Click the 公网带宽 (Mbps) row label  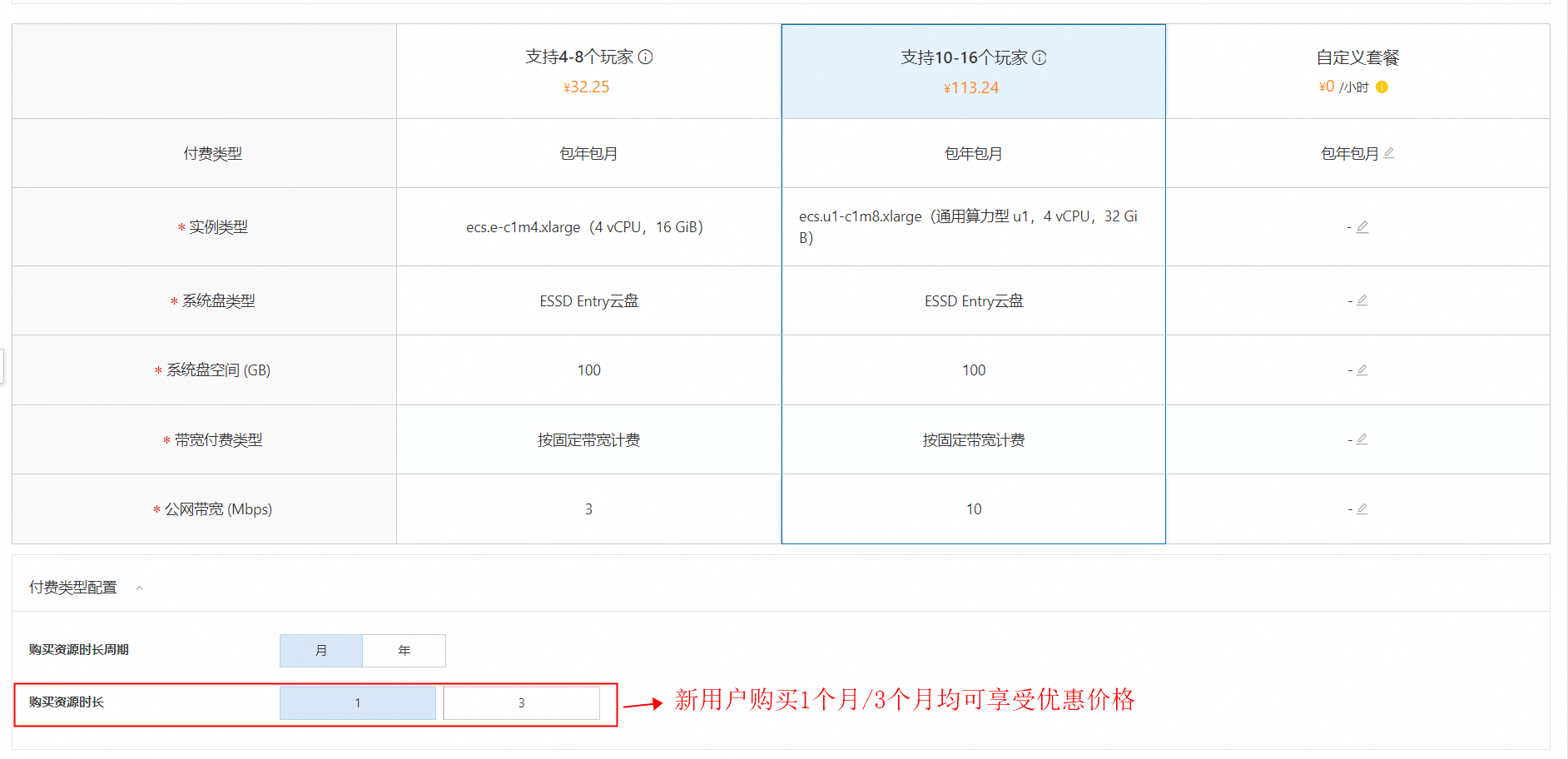click(218, 508)
